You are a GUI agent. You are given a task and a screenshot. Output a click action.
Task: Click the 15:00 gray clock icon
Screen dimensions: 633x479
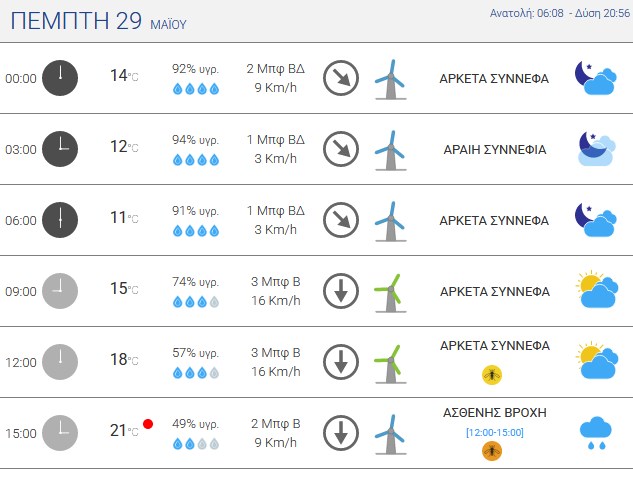(60, 433)
